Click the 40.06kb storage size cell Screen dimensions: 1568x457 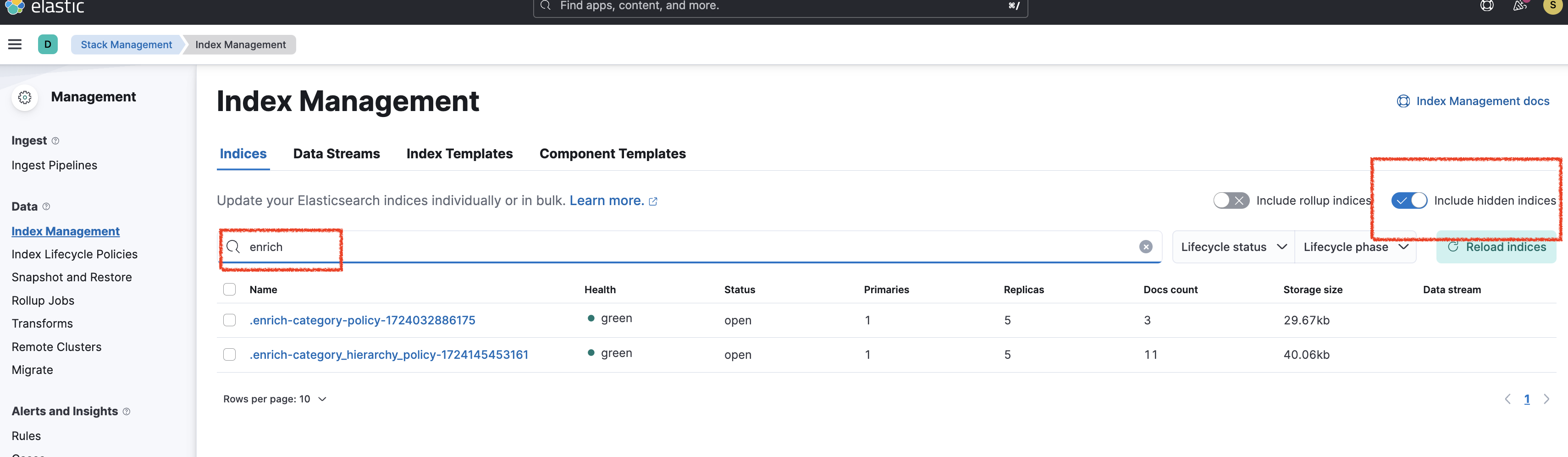point(1306,355)
